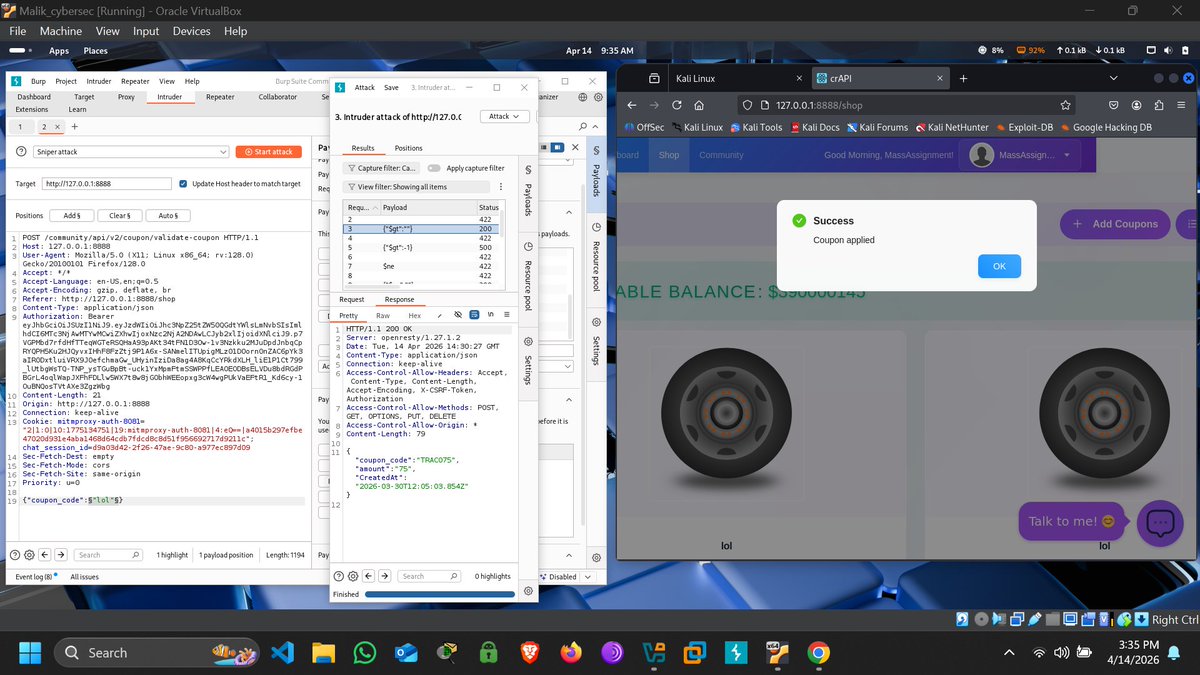Viewport: 1200px width, 675px height.
Task: Click into the Target URL field
Action: click(107, 184)
